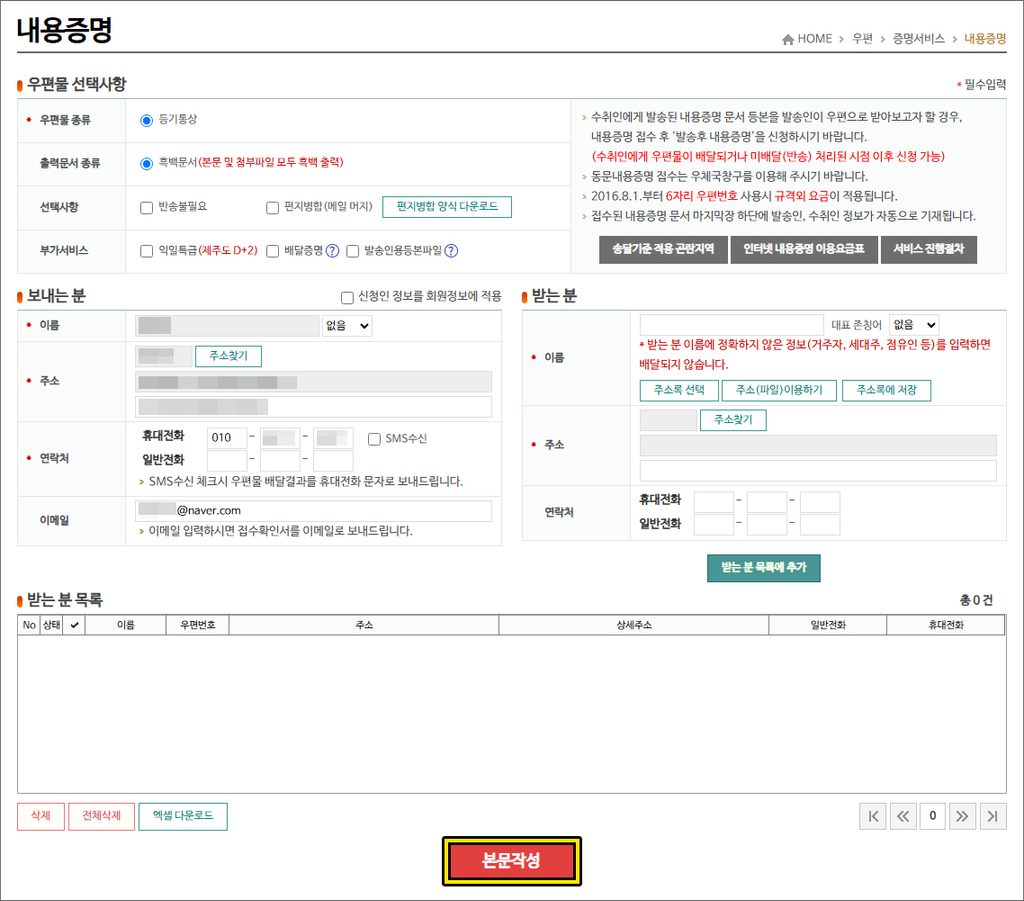Screen dimensions: 1024x901
Task: Toggle select-all checkmark in list header
Action: [x=74, y=625]
